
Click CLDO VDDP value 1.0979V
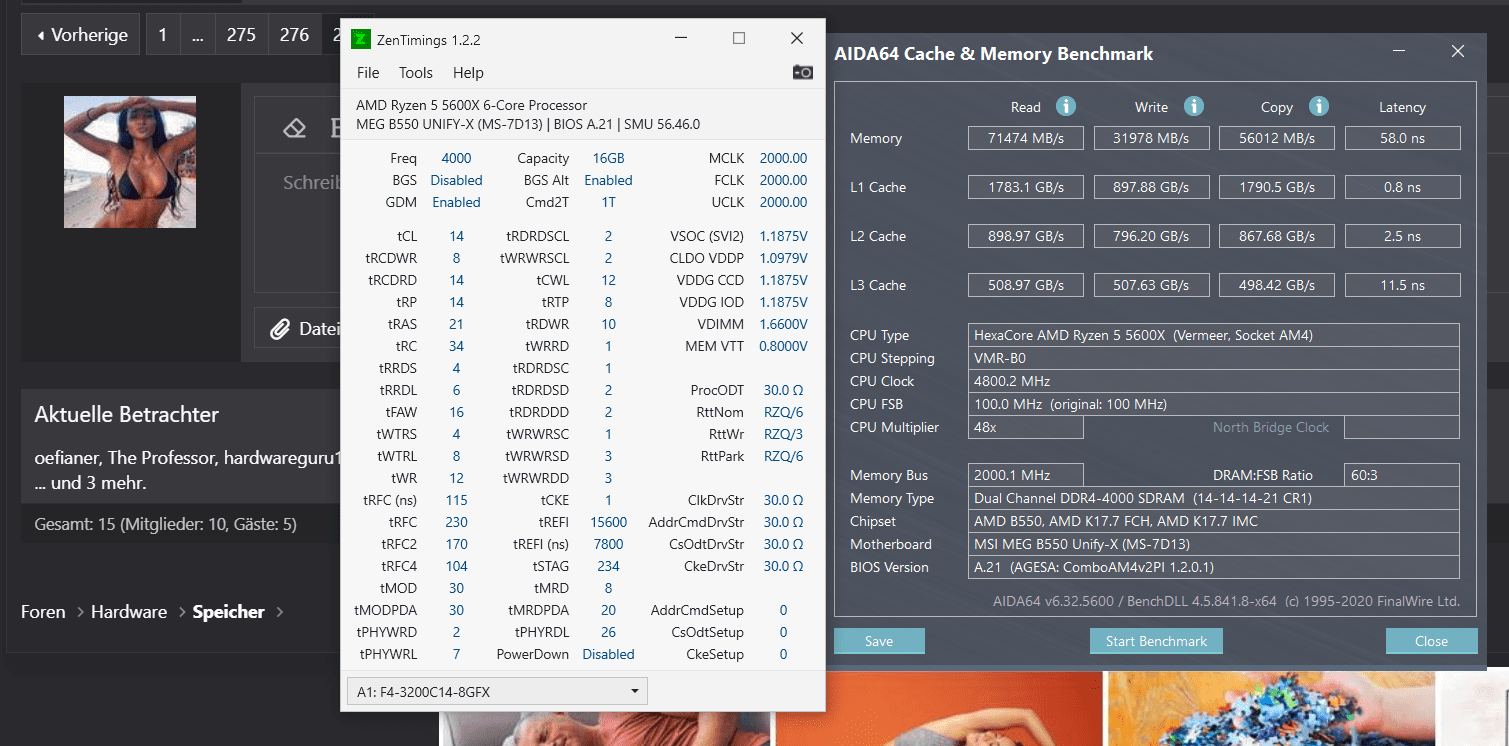coord(783,258)
